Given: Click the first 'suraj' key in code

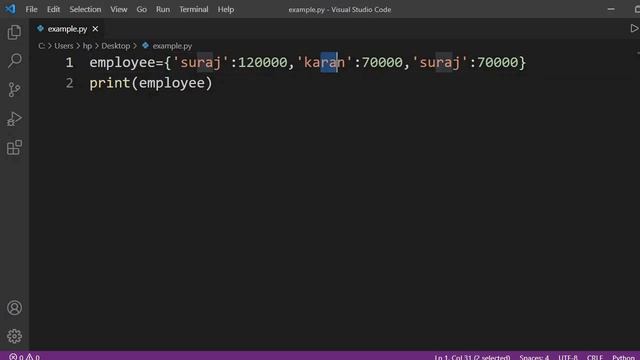Looking at the screenshot, I should point(200,62).
